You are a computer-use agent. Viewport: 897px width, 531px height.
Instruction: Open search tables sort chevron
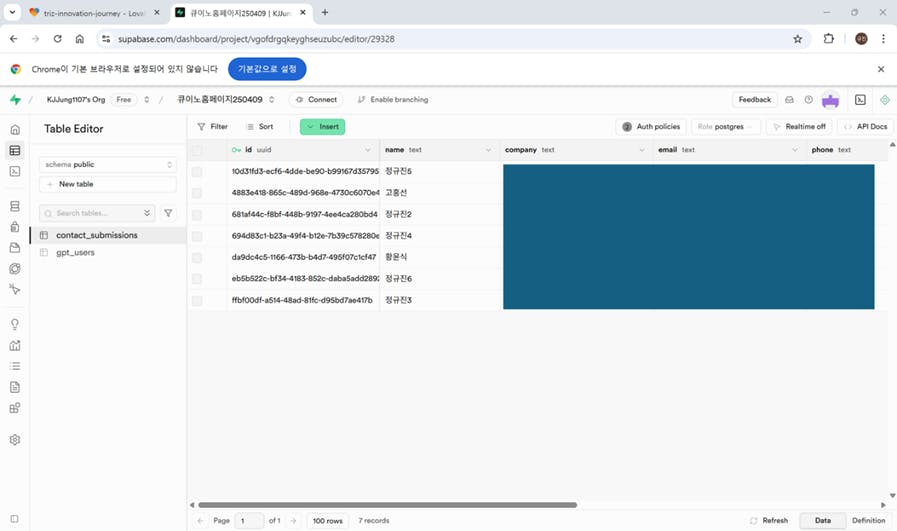[x=147, y=213]
